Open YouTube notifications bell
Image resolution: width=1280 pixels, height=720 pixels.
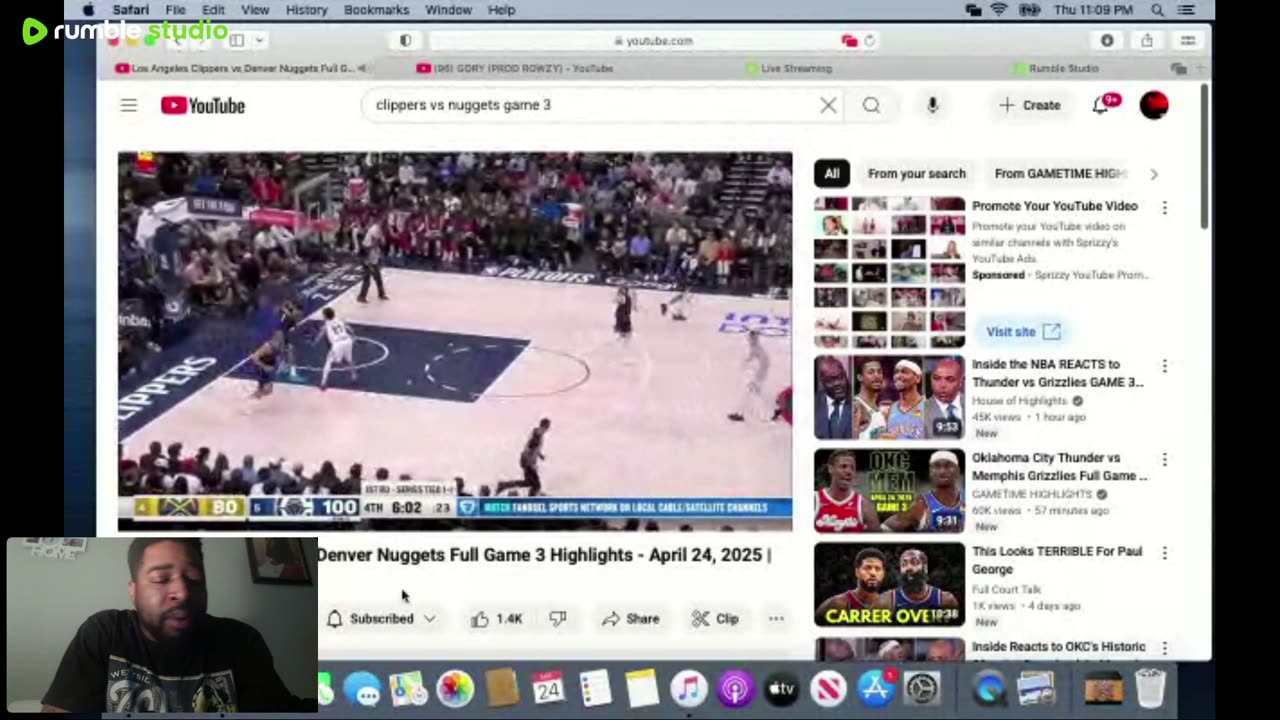(x=1101, y=105)
